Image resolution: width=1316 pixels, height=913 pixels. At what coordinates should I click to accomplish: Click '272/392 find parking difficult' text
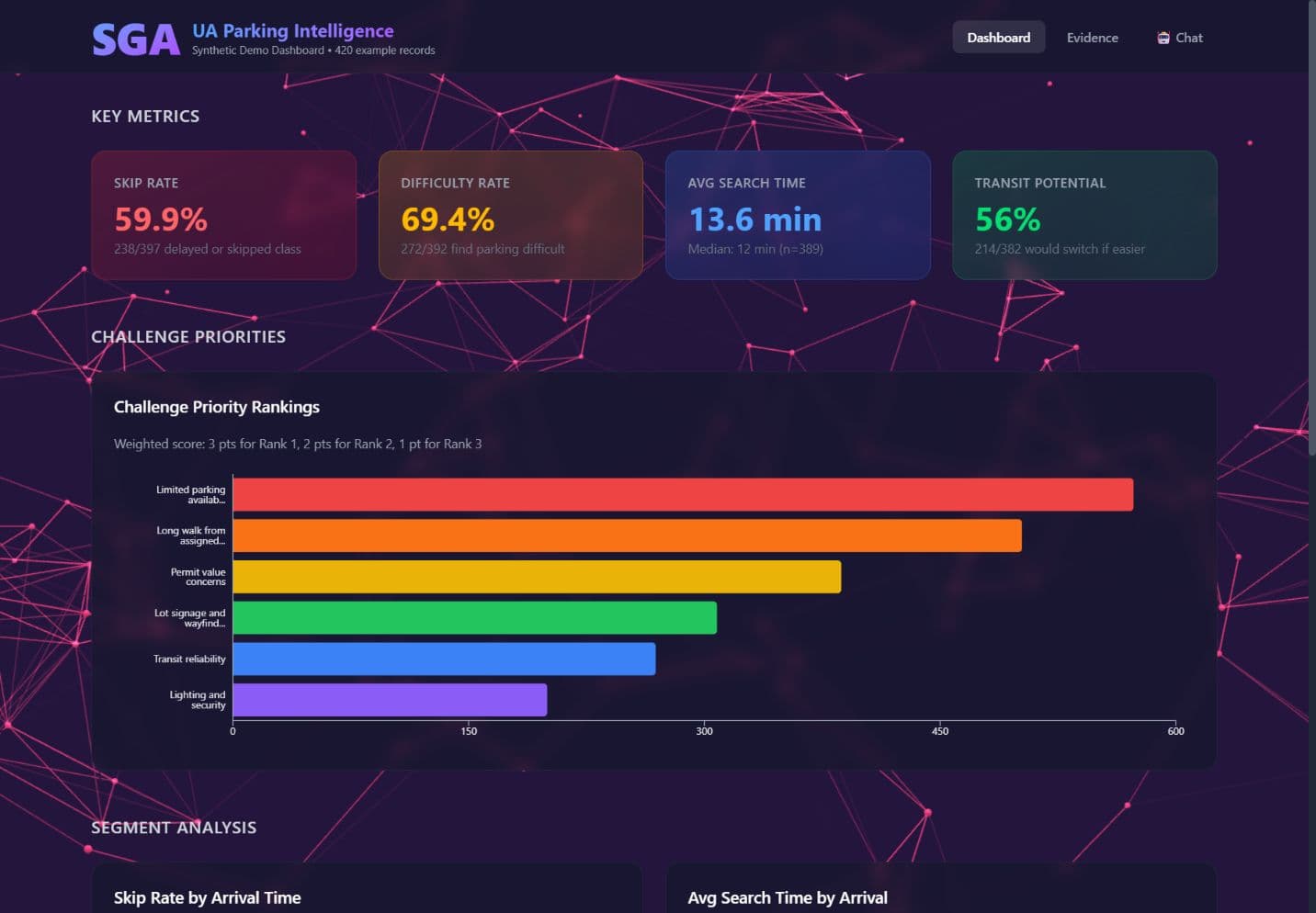482,249
